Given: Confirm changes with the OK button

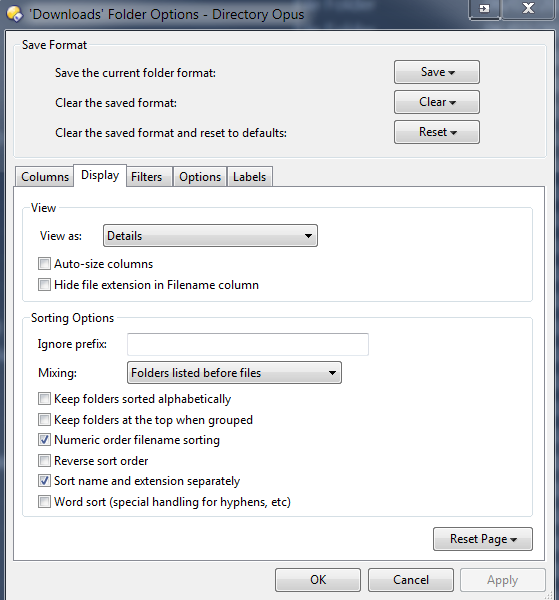Looking at the screenshot, I should click(x=318, y=580).
